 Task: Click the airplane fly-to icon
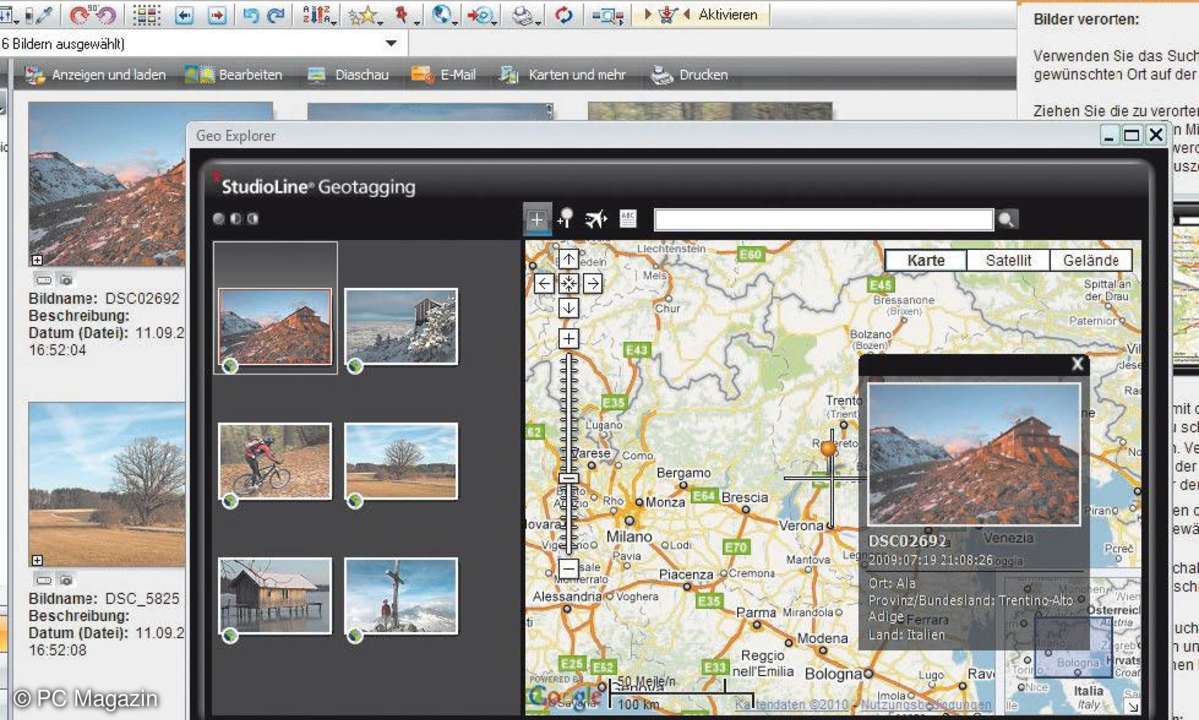[x=596, y=219]
